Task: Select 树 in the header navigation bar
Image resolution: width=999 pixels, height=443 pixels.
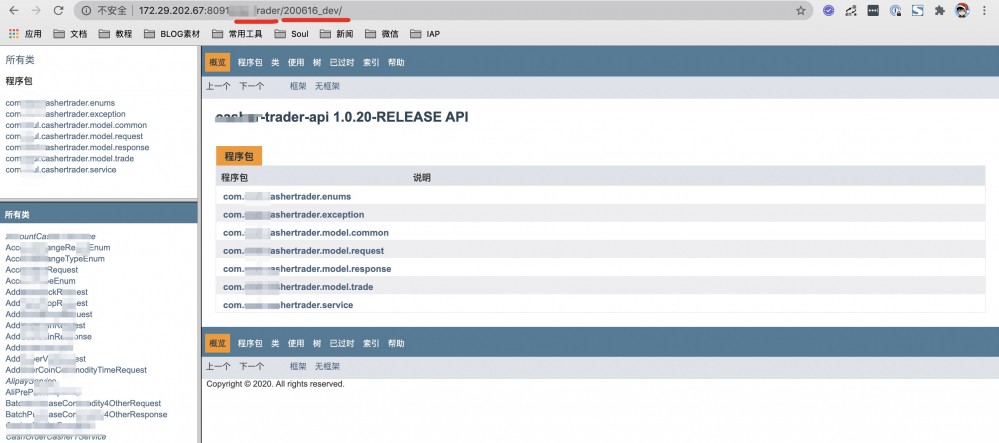Action: [x=317, y=62]
